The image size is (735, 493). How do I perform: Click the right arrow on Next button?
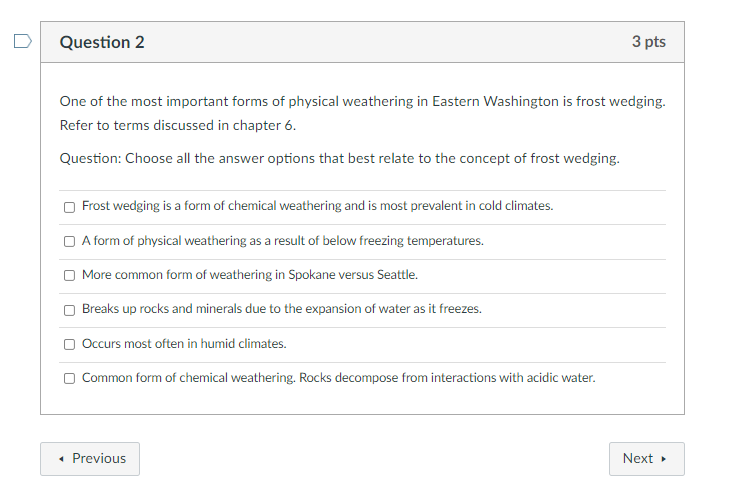(663, 459)
